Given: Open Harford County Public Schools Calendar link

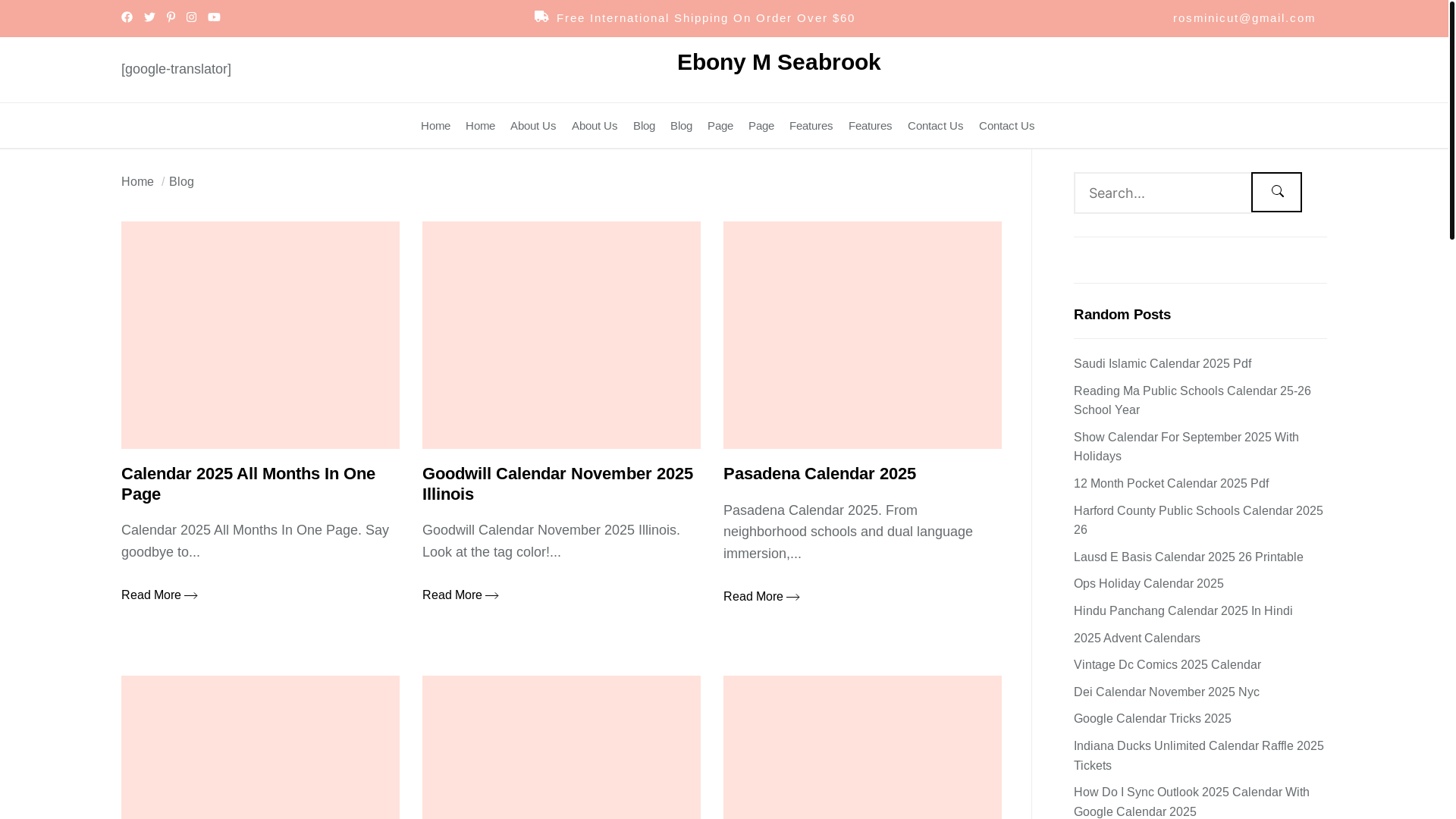Looking at the screenshot, I should 1198,520.
